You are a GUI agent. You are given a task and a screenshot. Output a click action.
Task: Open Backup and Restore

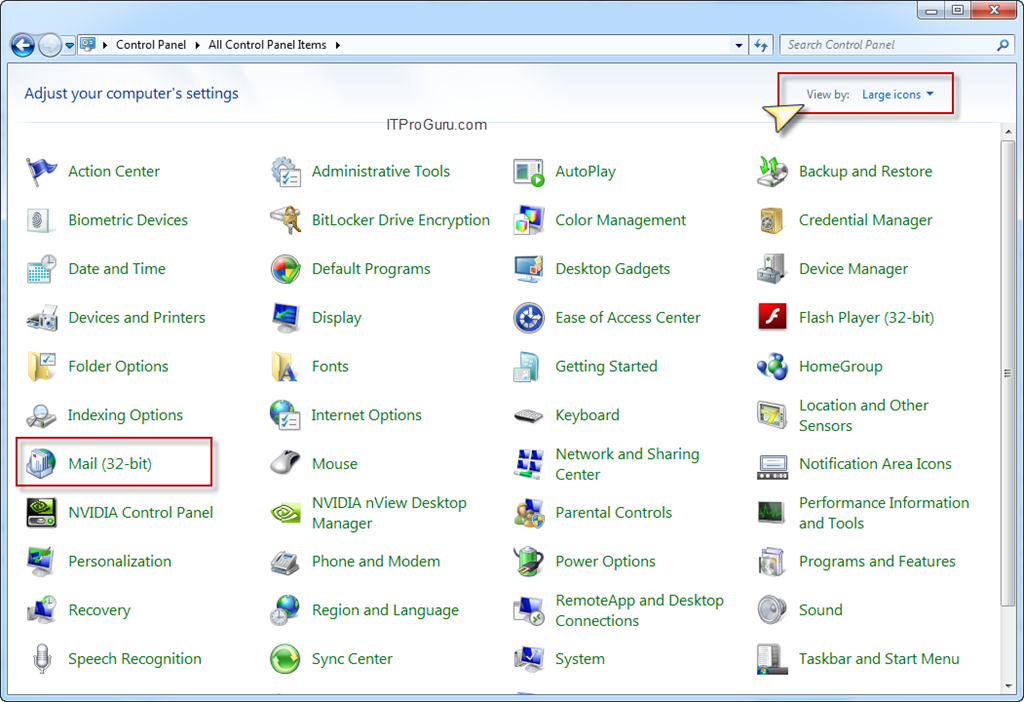(863, 171)
